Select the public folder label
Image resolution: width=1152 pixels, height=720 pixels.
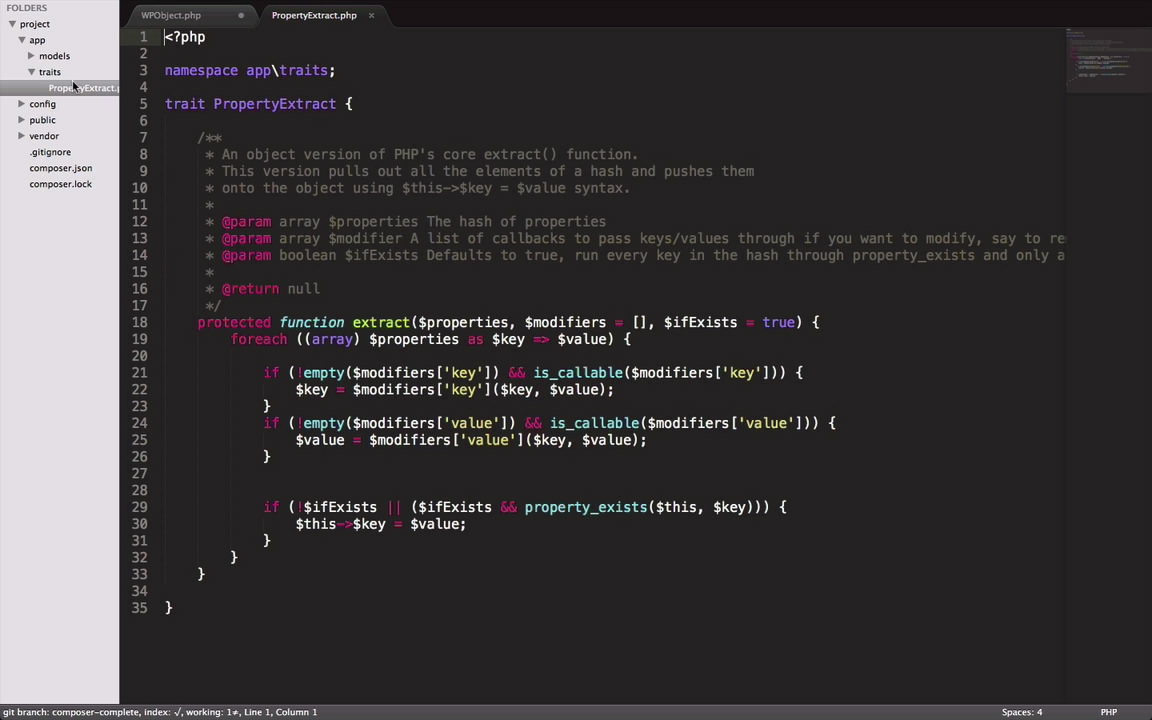43,120
